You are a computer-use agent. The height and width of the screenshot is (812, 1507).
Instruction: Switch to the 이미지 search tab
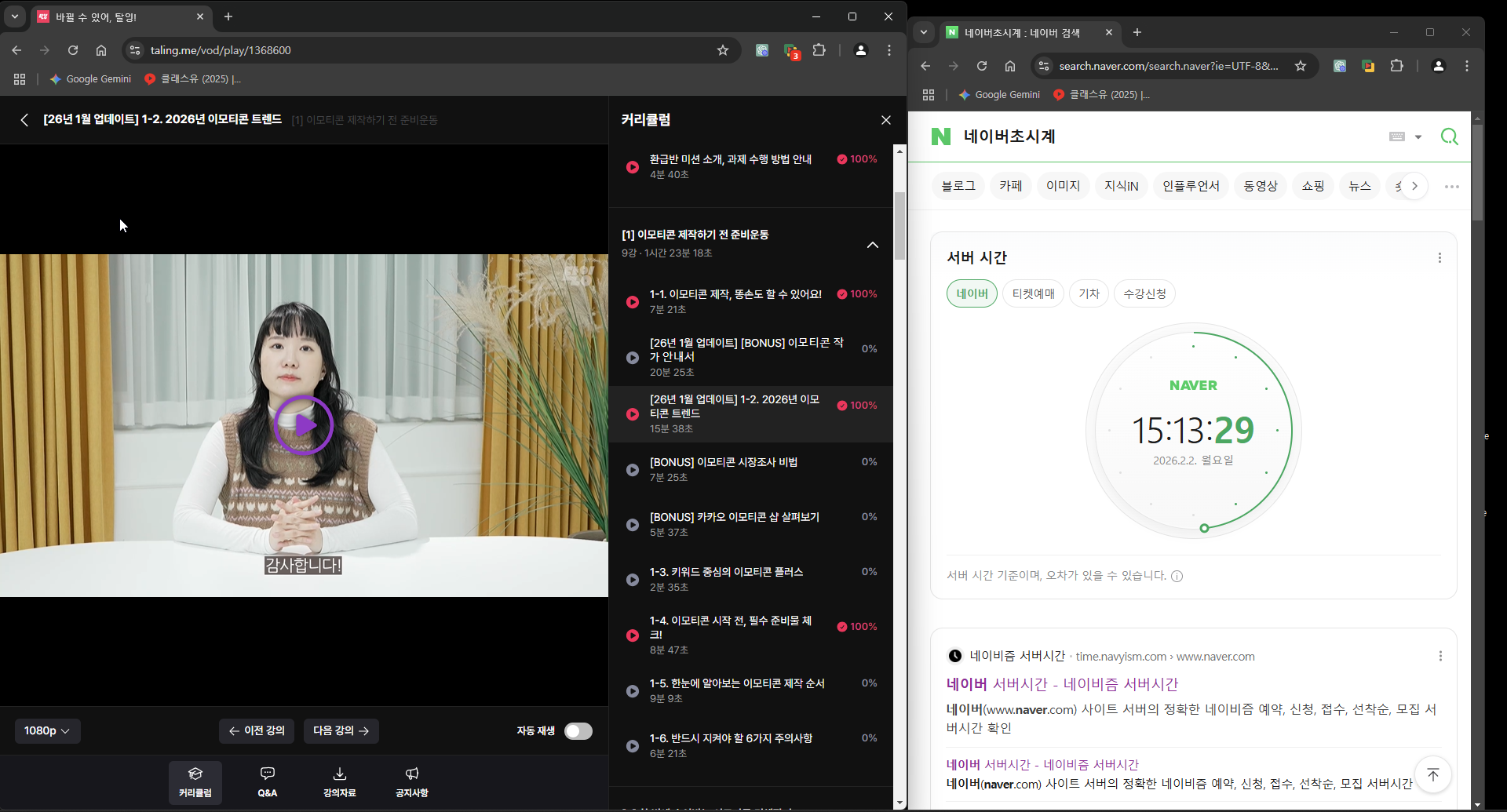[x=1063, y=186]
